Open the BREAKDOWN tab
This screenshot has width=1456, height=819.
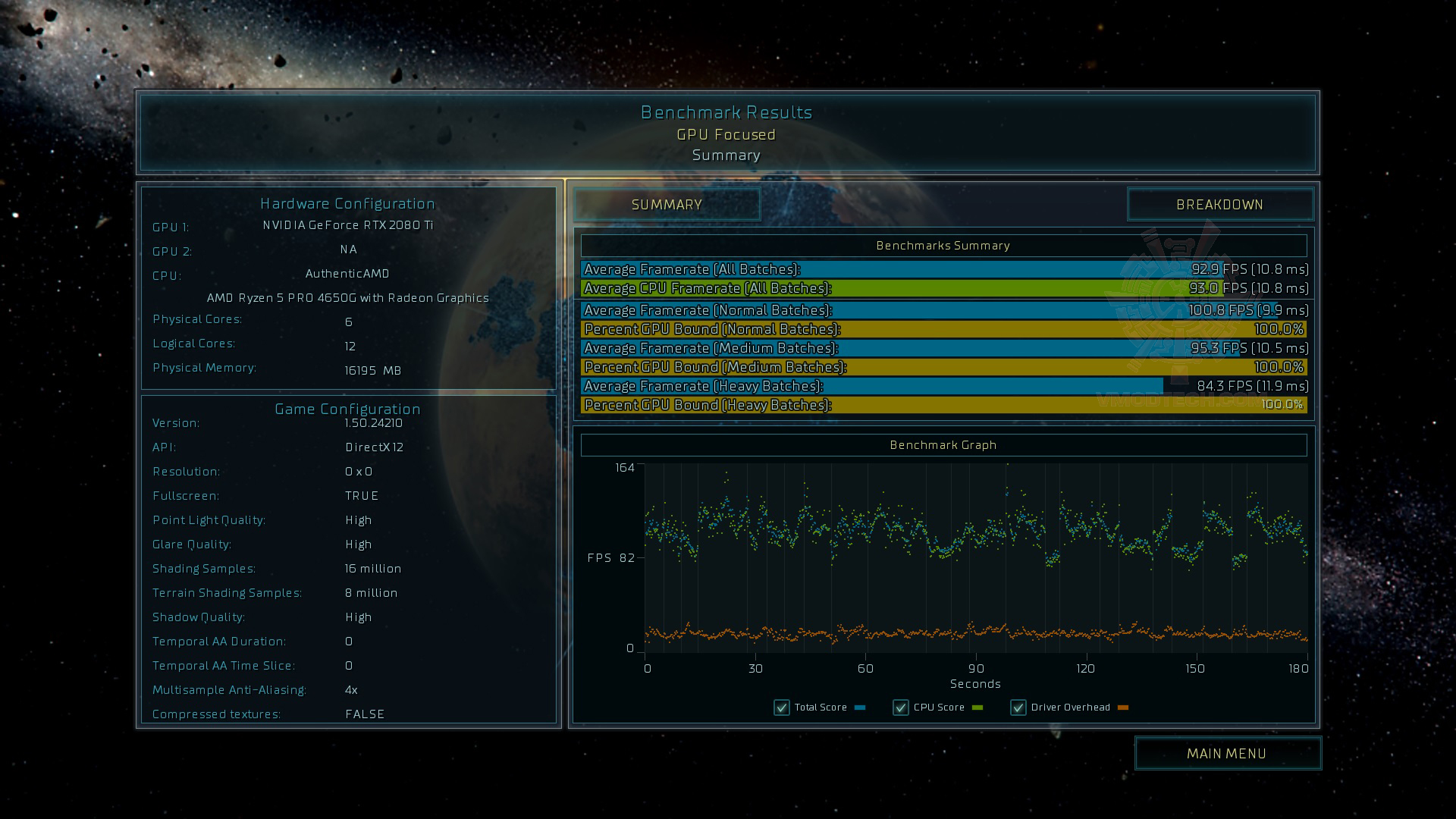click(1219, 205)
